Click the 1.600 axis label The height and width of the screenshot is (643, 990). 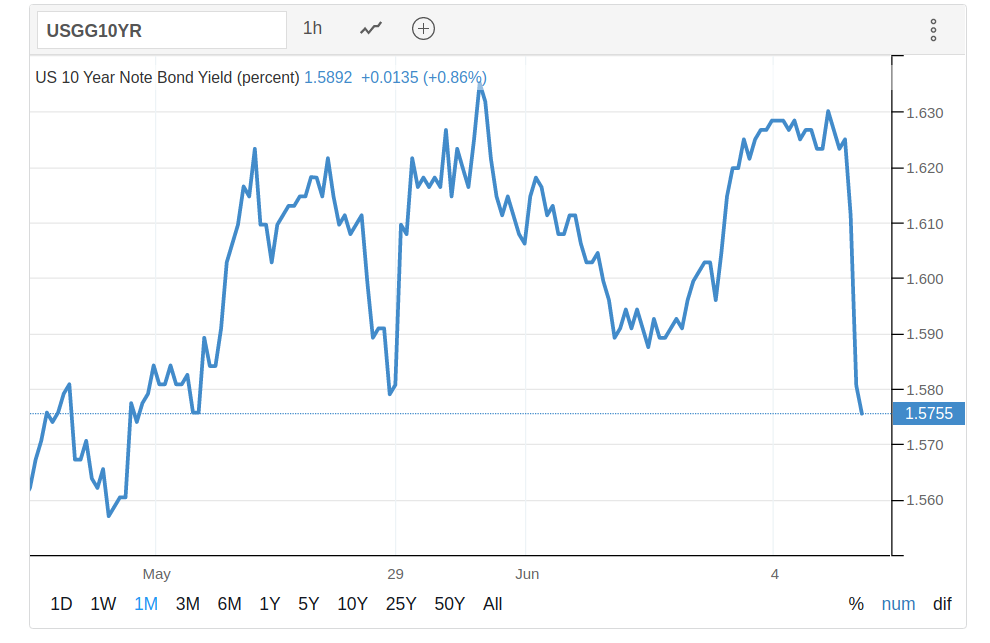(925, 279)
